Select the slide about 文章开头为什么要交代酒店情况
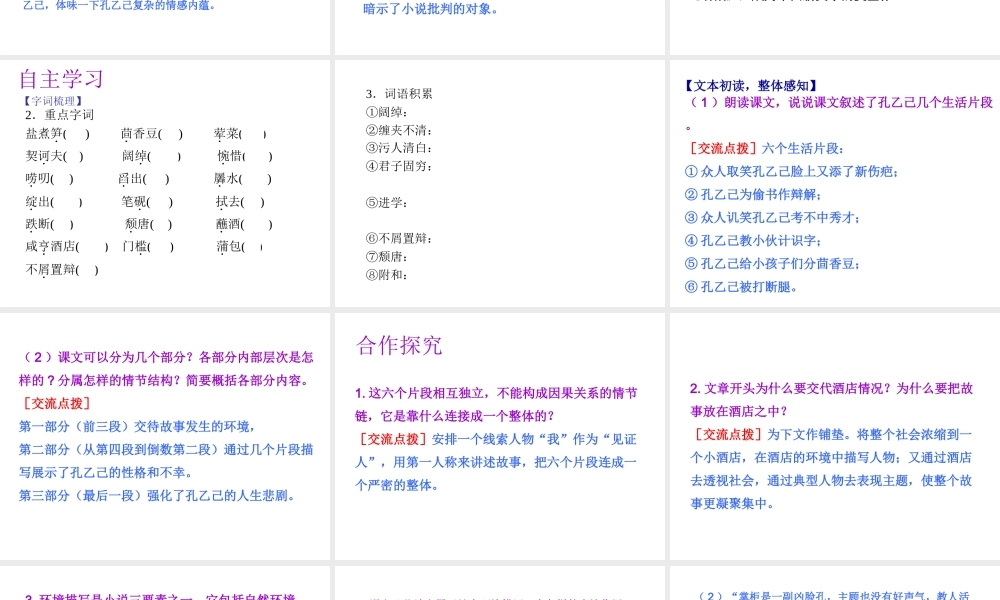 click(x=835, y=436)
